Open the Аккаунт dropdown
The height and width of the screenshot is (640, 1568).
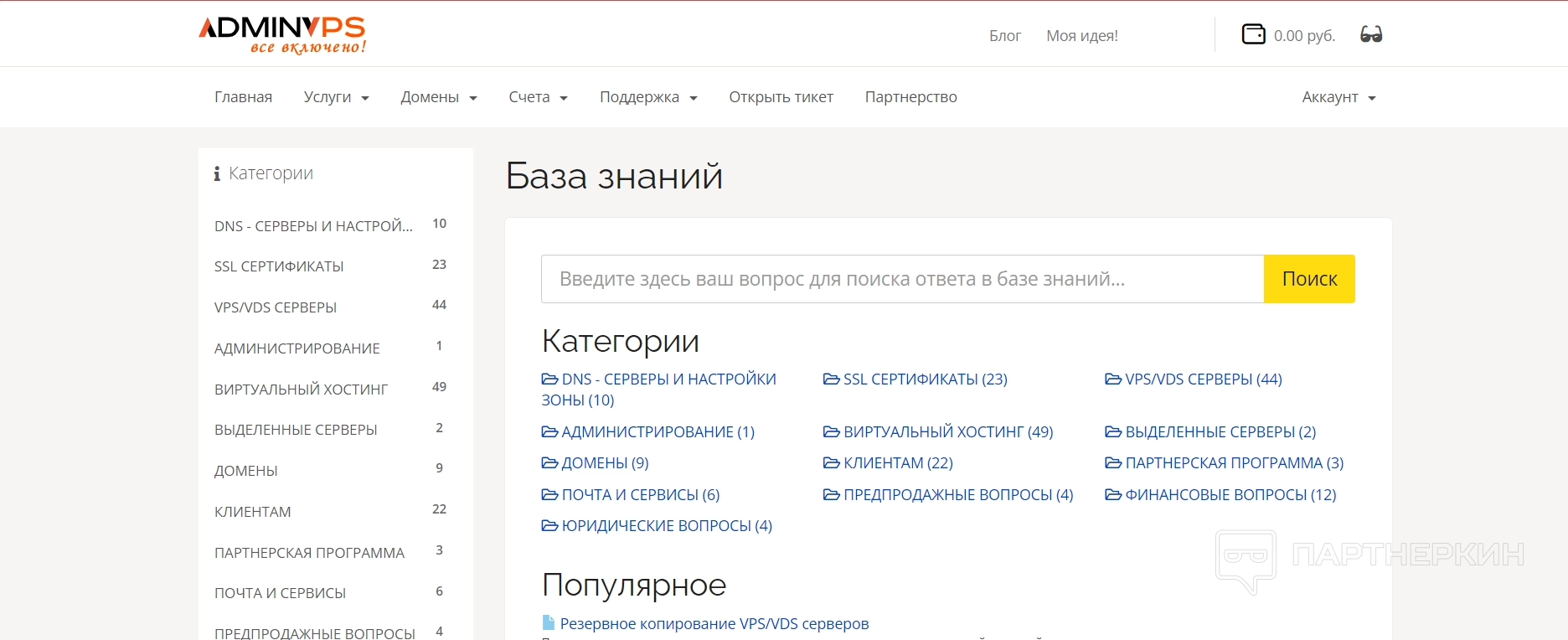coord(1338,97)
